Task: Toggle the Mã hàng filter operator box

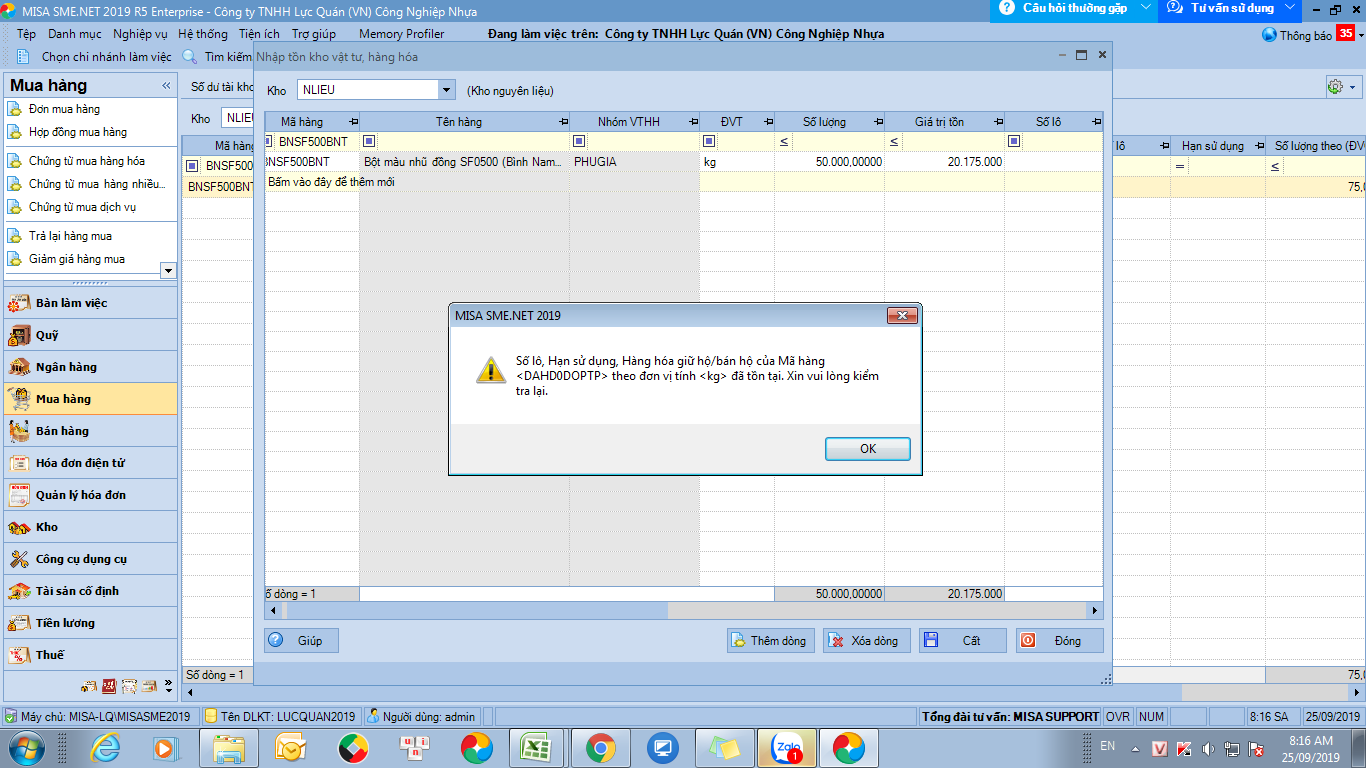Action: coord(269,141)
